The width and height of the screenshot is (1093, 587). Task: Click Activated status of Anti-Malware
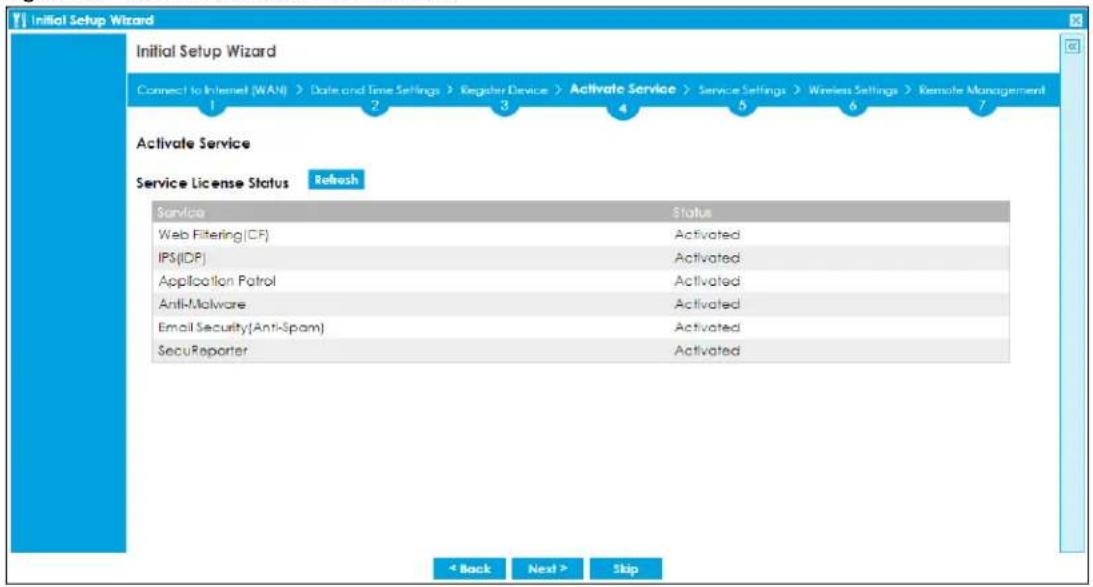(707, 304)
